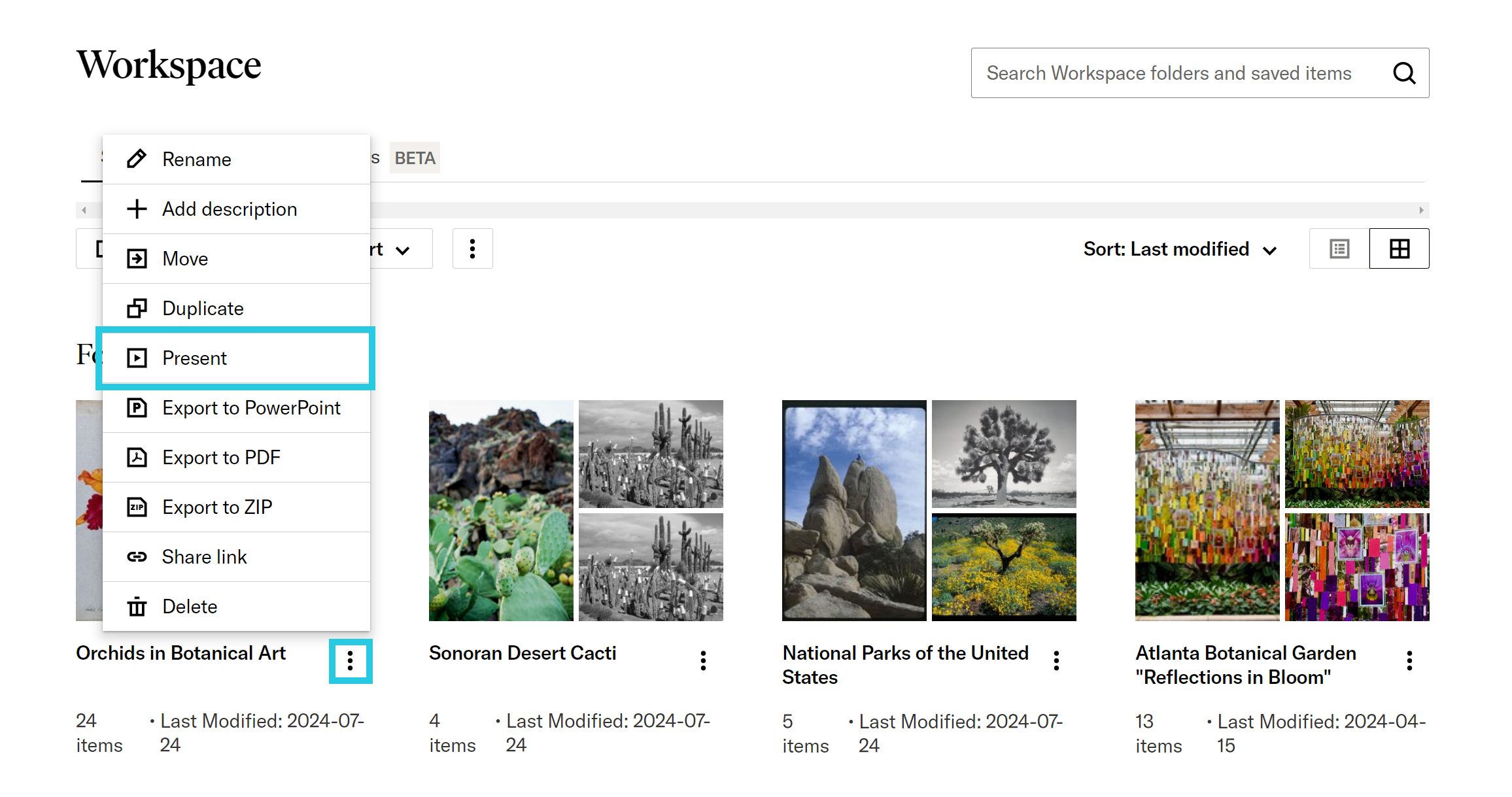Switch to list view

tap(1339, 248)
